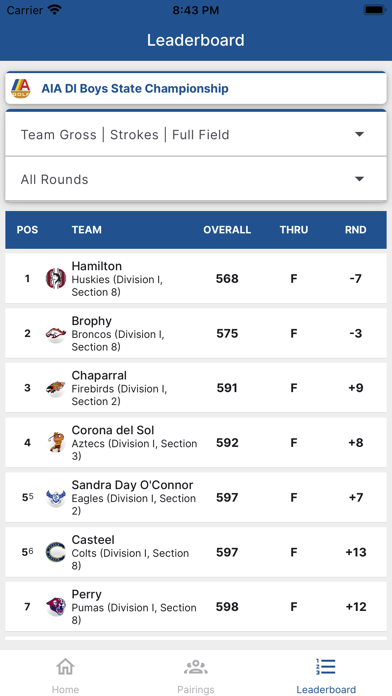
Task: Open the Home tab house icon
Action: click(65, 666)
